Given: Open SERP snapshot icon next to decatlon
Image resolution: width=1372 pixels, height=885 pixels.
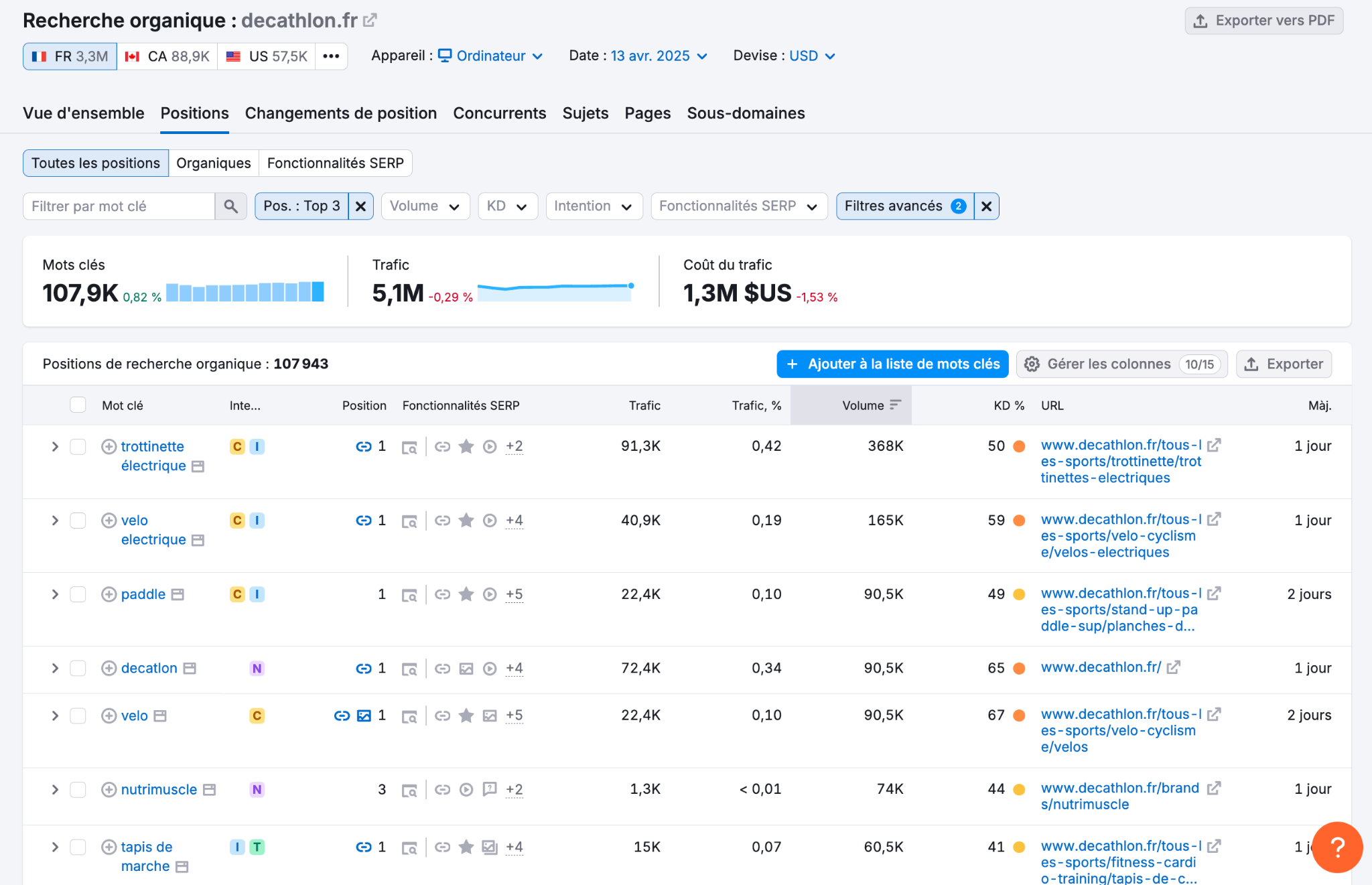Looking at the screenshot, I should pyautogui.click(x=190, y=669).
